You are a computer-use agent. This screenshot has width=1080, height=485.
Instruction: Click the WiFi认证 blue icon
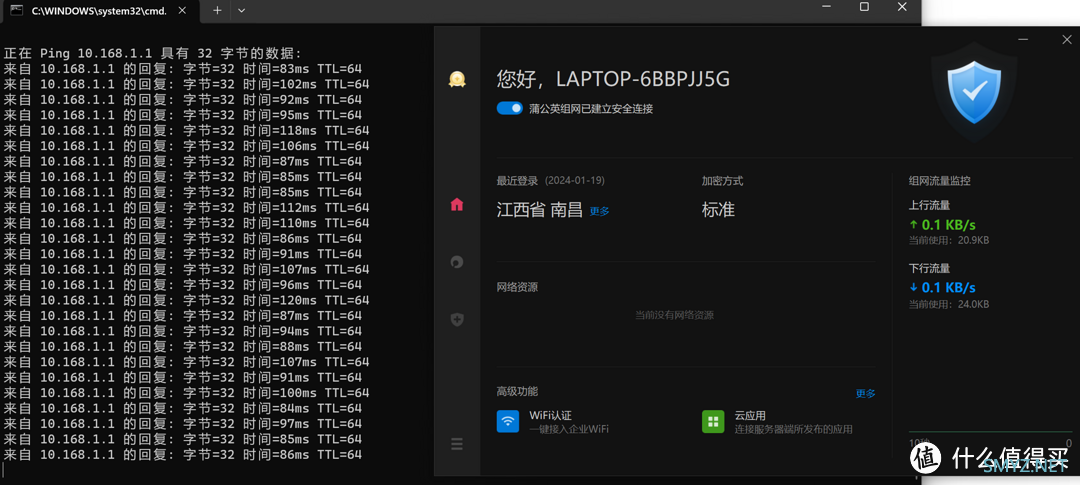click(508, 421)
